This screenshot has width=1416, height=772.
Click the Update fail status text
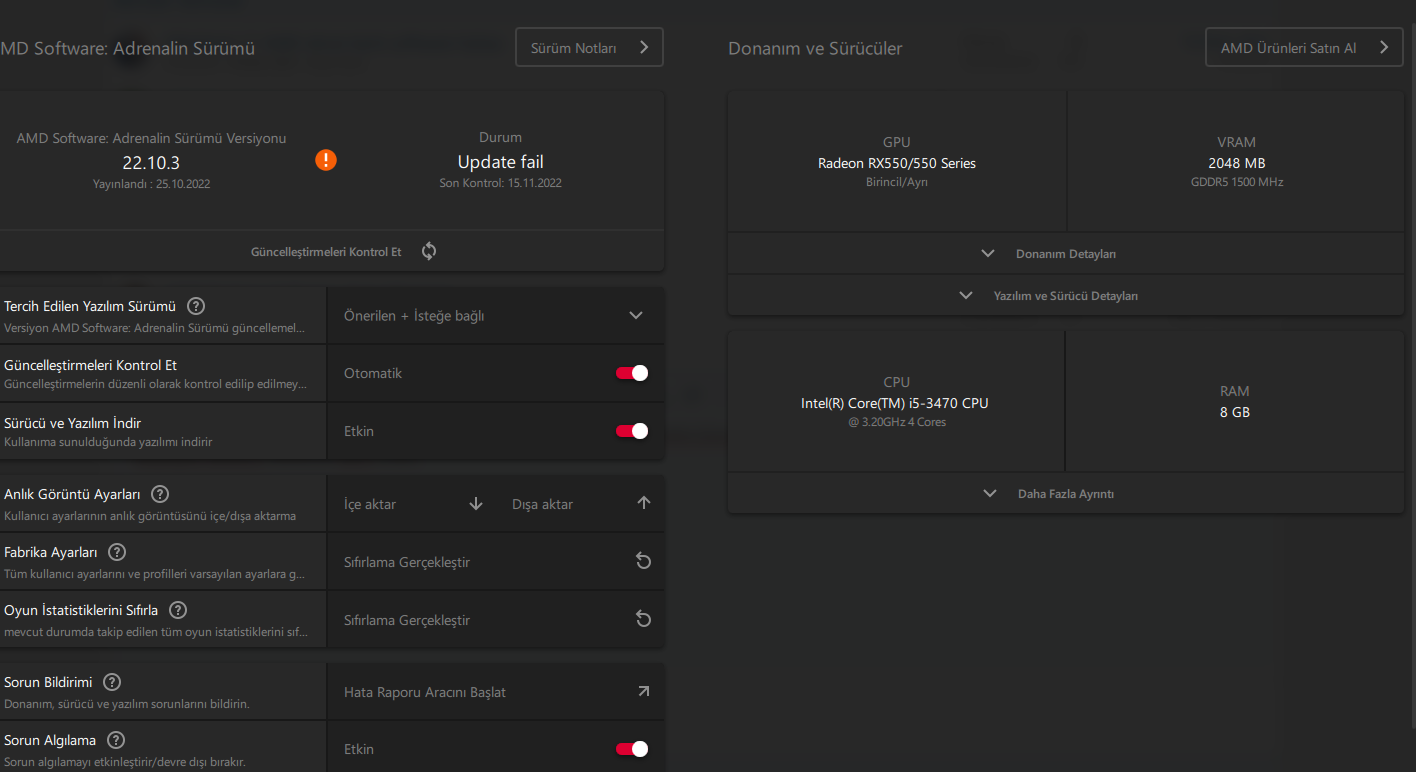point(501,162)
